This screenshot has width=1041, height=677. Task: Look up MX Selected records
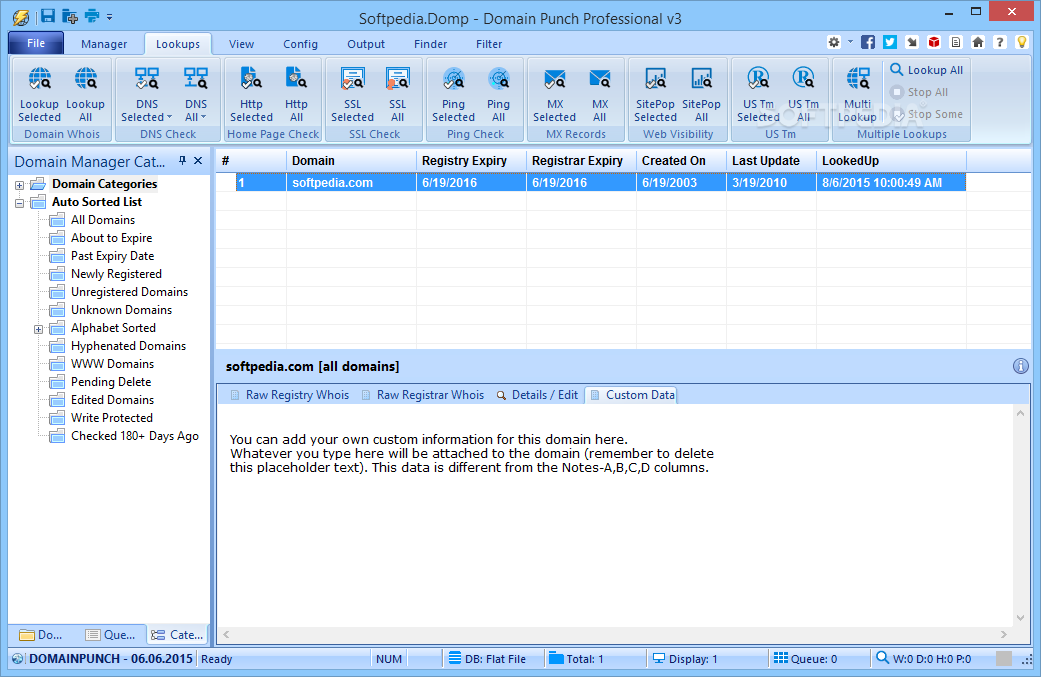pos(554,95)
